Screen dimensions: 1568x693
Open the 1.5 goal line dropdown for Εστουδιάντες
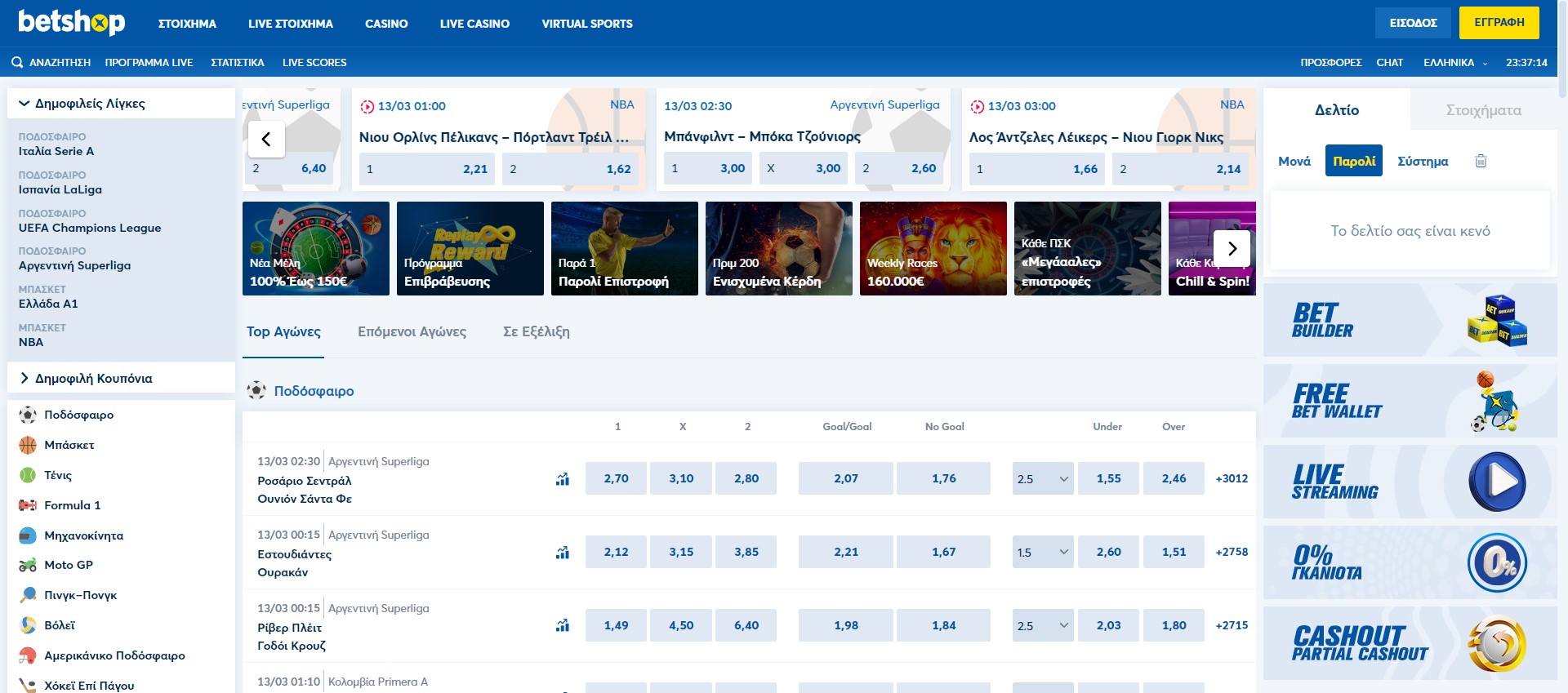point(1043,552)
